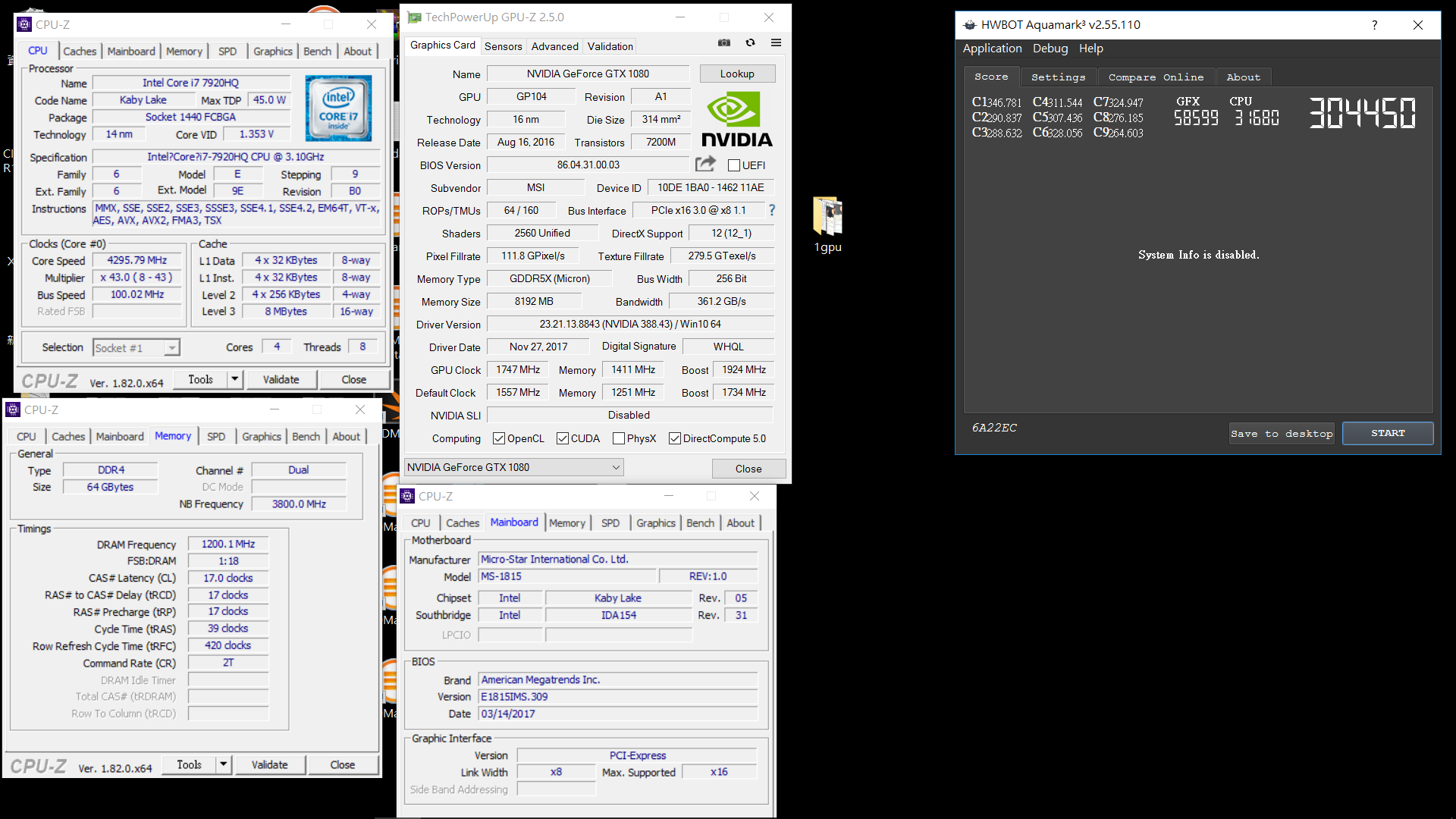This screenshot has width=1456, height=819.
Task: Toggle the UEFI checkbox
Action: (x=733, y=165)
